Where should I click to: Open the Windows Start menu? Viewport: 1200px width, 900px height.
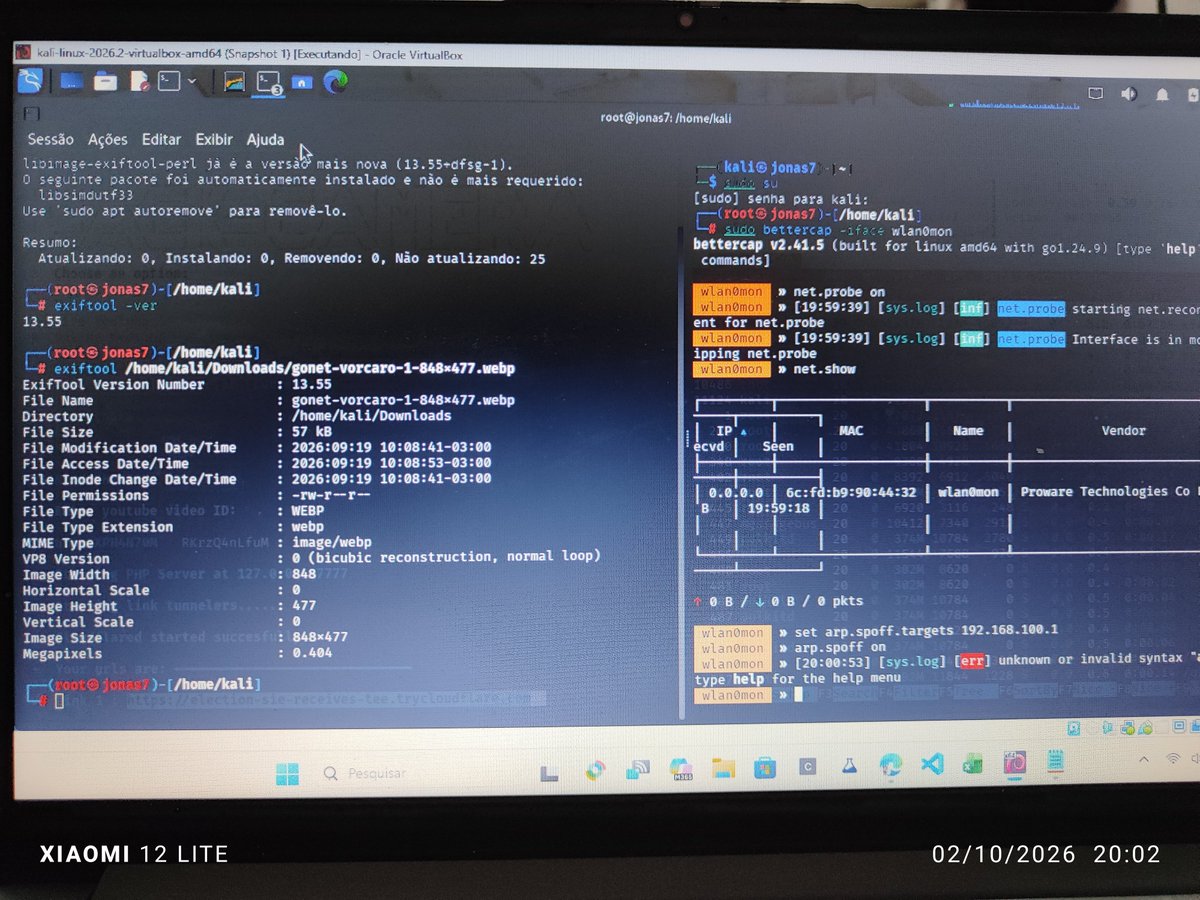pos(285,773)
